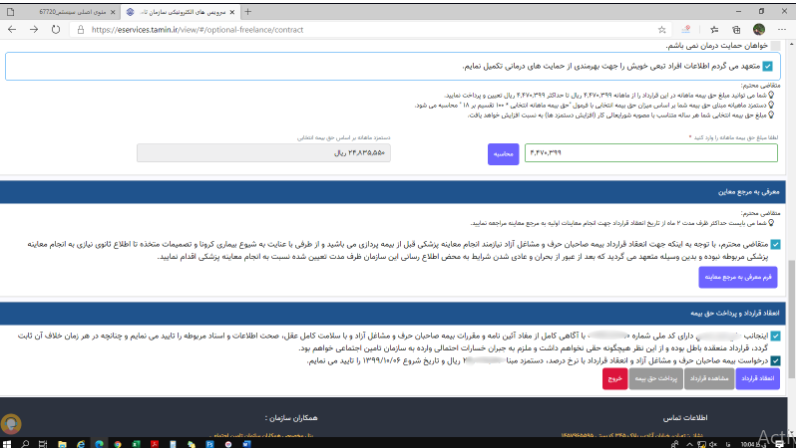
Task: Go forward in browser history
Action: [34, 29]
